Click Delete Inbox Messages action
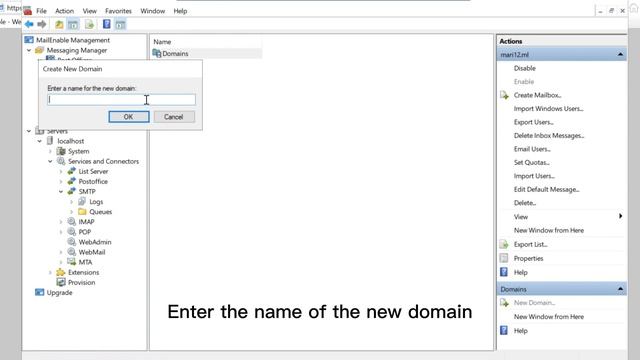The height and width of the screenshot is (360, 640). [549, 136]
